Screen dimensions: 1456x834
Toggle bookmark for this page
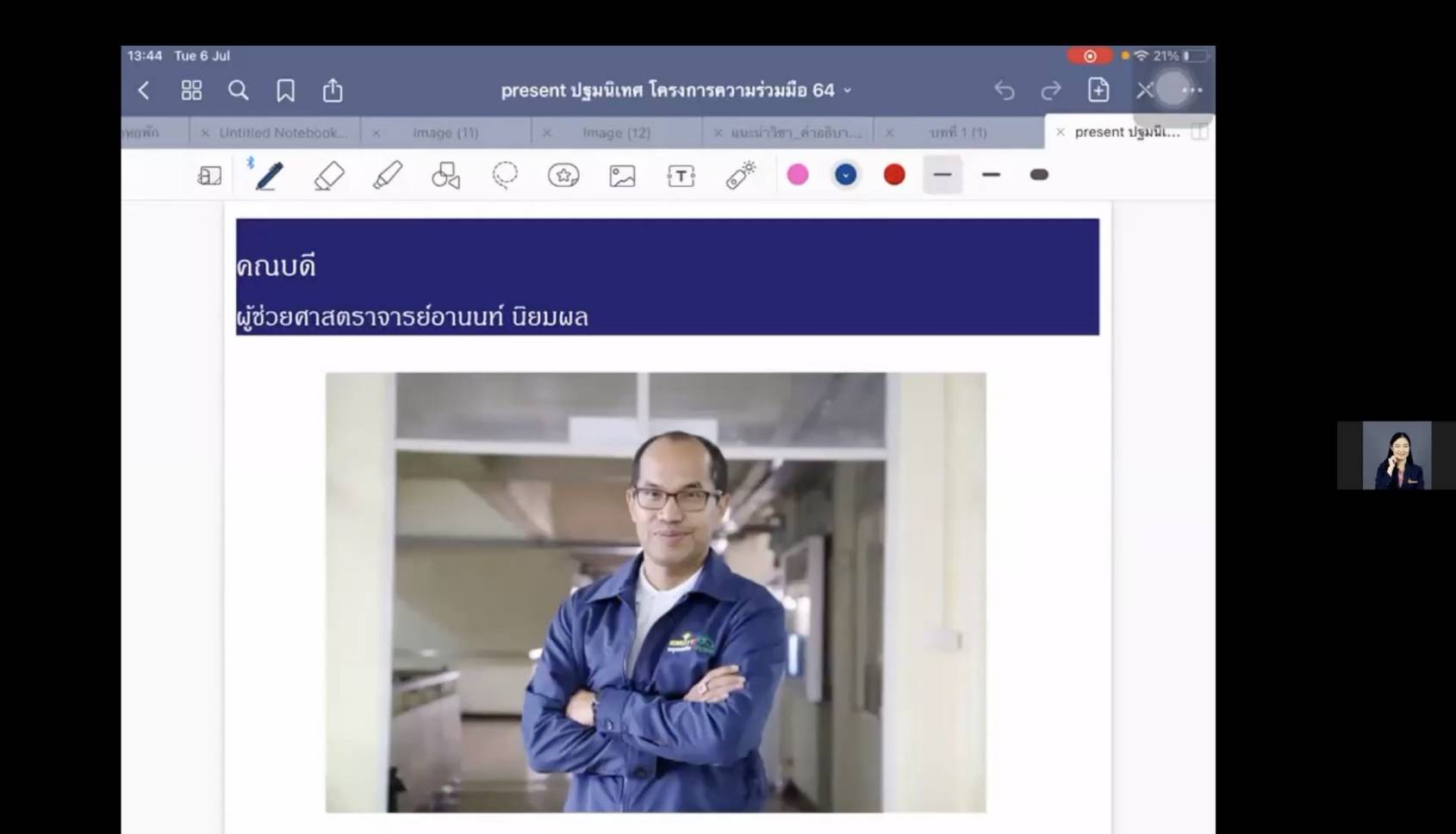(285, 90)
